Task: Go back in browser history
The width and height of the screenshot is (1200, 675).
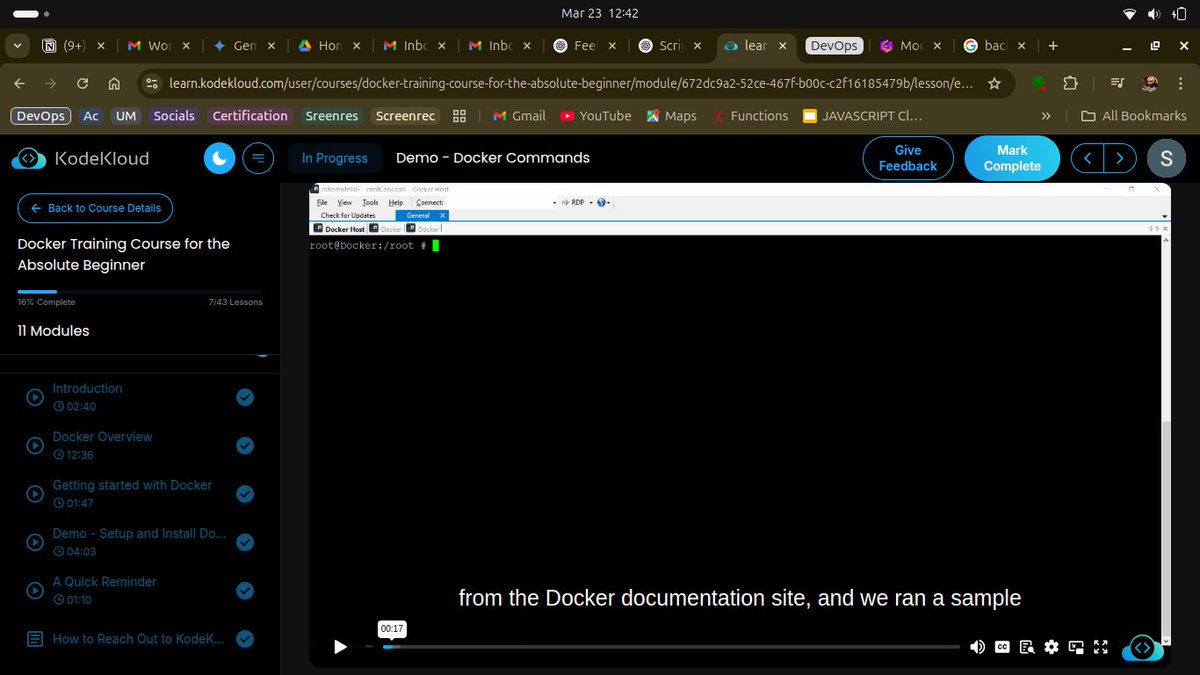Action: (x=19, y=84)
